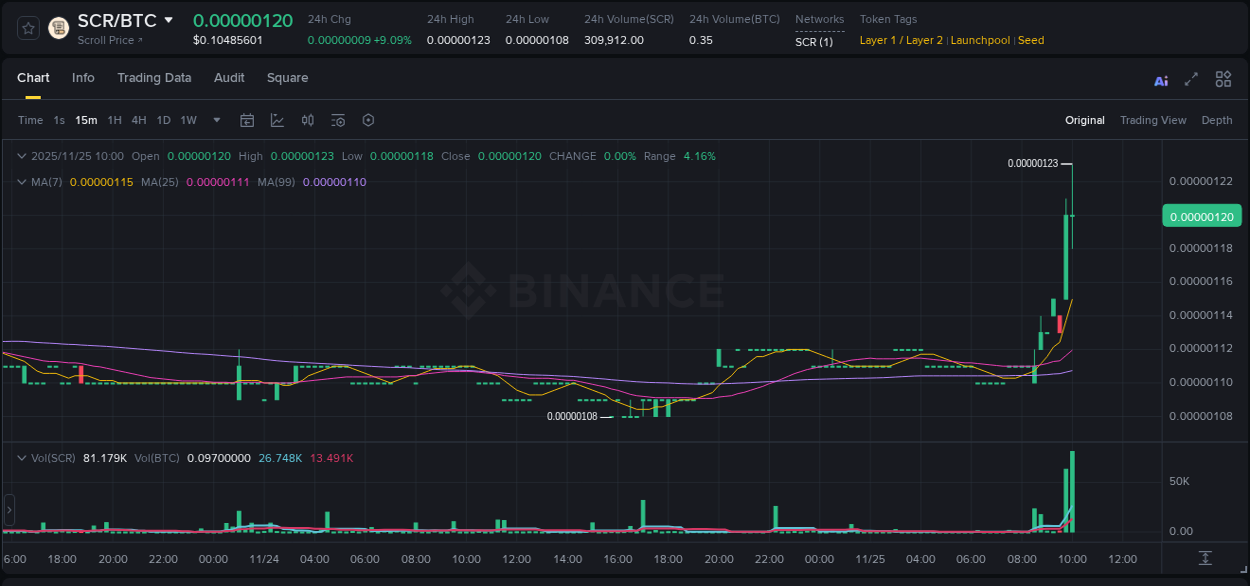Click the highlighted 0.00000120 price label
1250x586 pixels.
(1202, 215)
